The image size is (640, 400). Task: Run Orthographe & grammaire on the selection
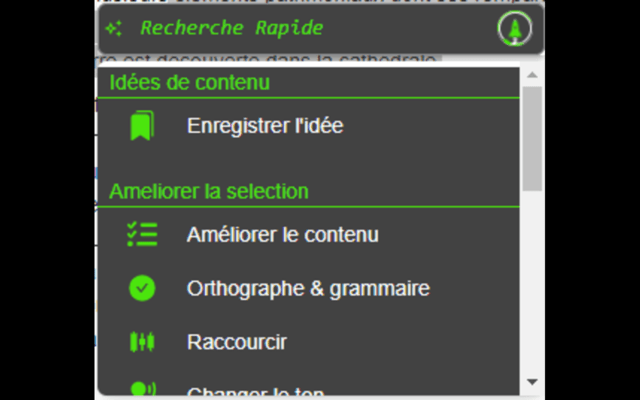click(x=308, y=289)
